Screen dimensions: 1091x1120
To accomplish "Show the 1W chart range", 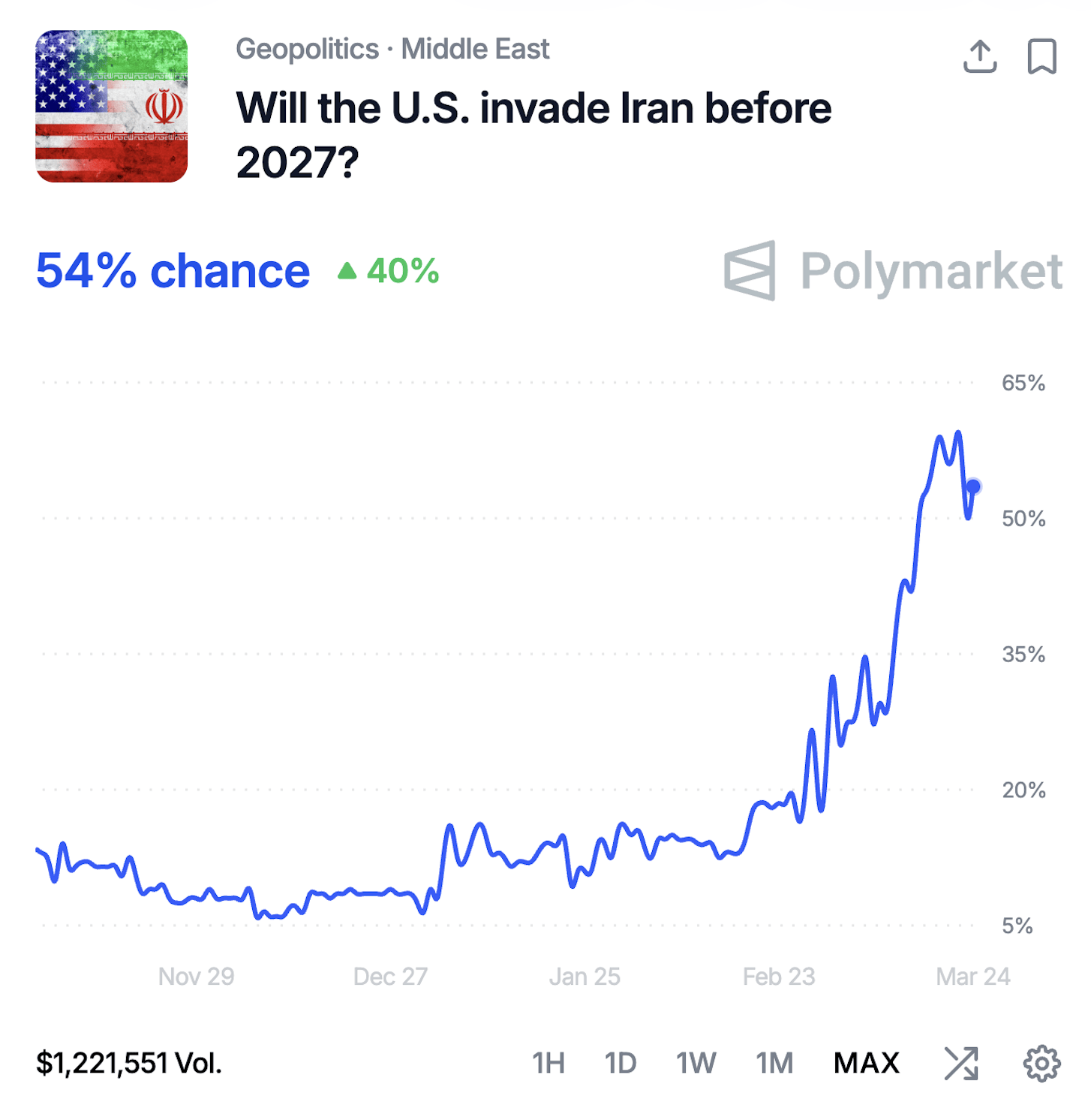I will (x=696, y=1063).
